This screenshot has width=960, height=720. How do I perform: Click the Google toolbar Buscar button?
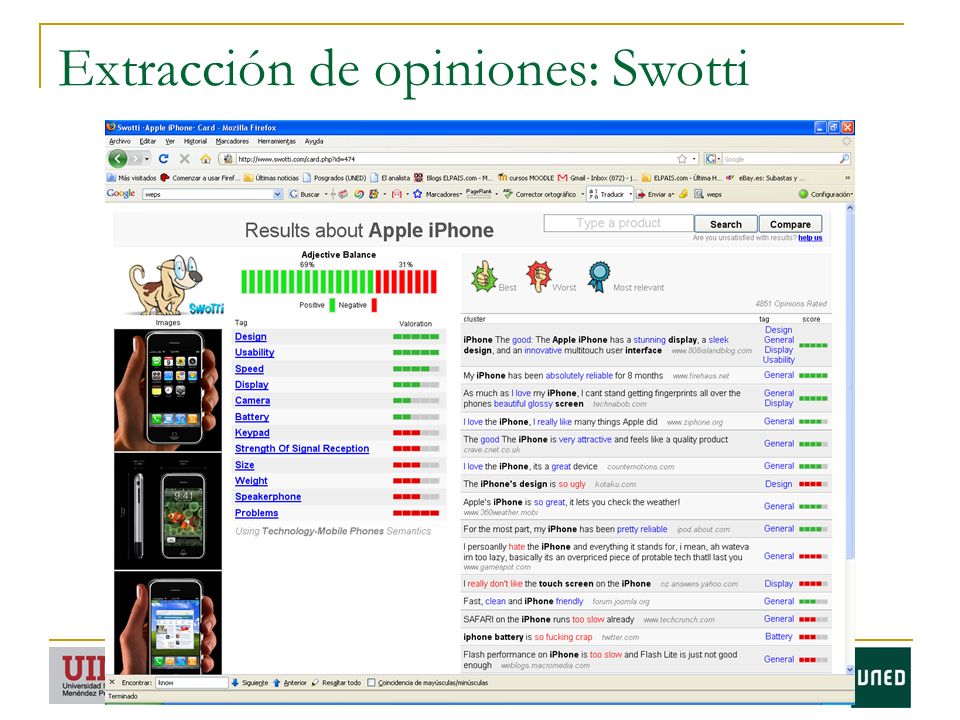click(x=305, y=194)
